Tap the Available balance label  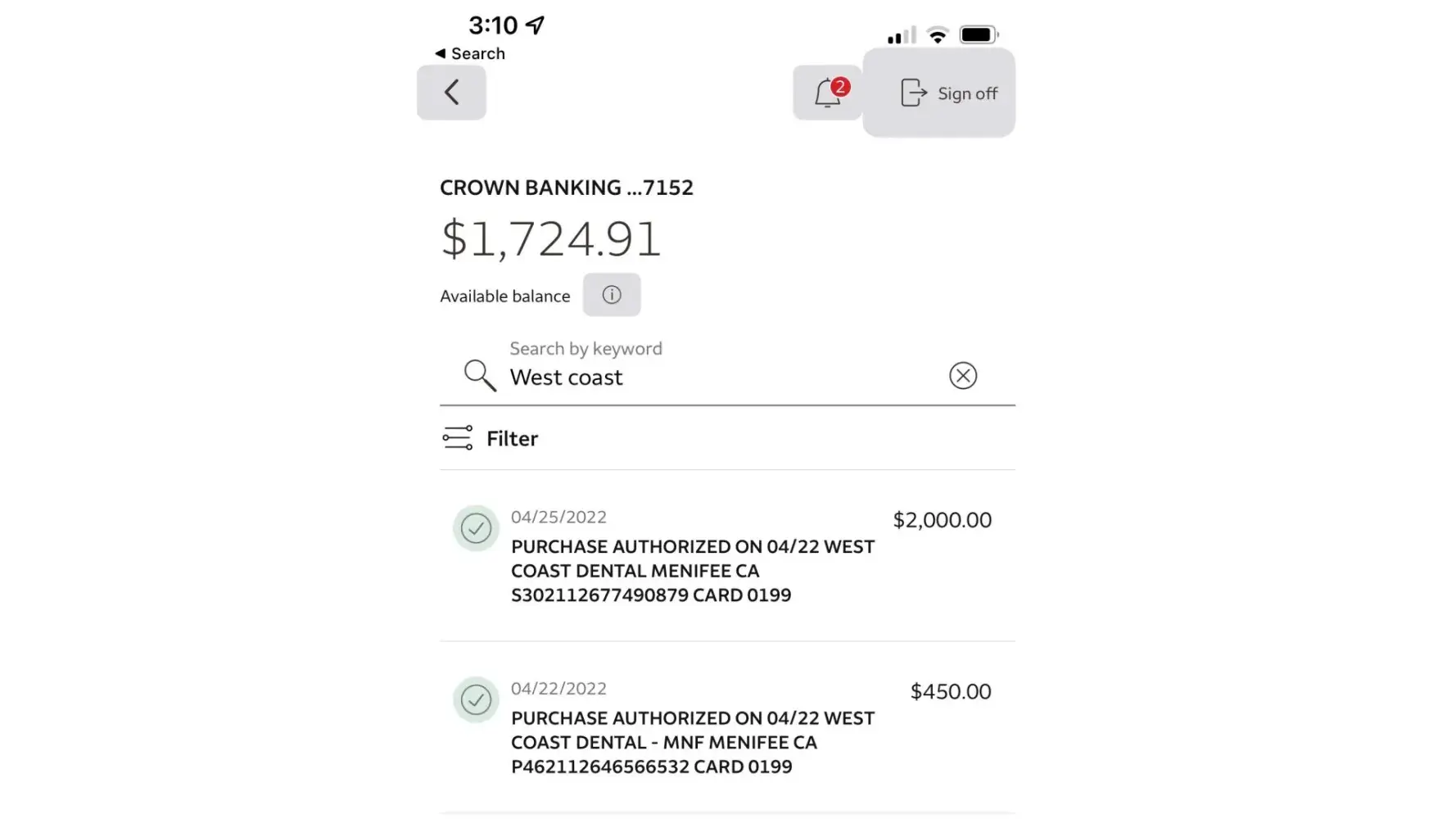(x=505, y=296)
